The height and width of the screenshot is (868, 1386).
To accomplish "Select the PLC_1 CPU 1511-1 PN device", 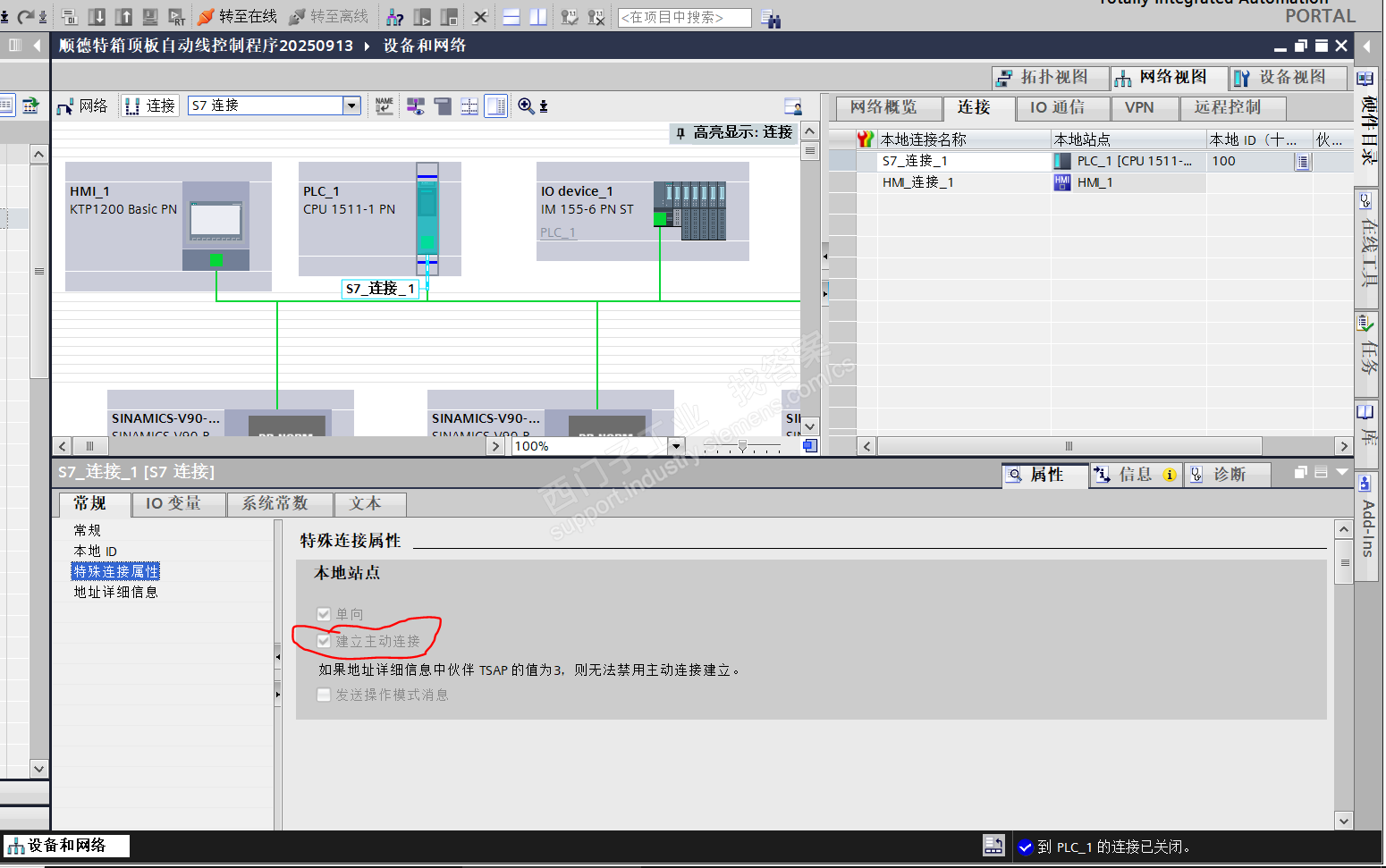I will pyautogui.click(x=380, y=219).
